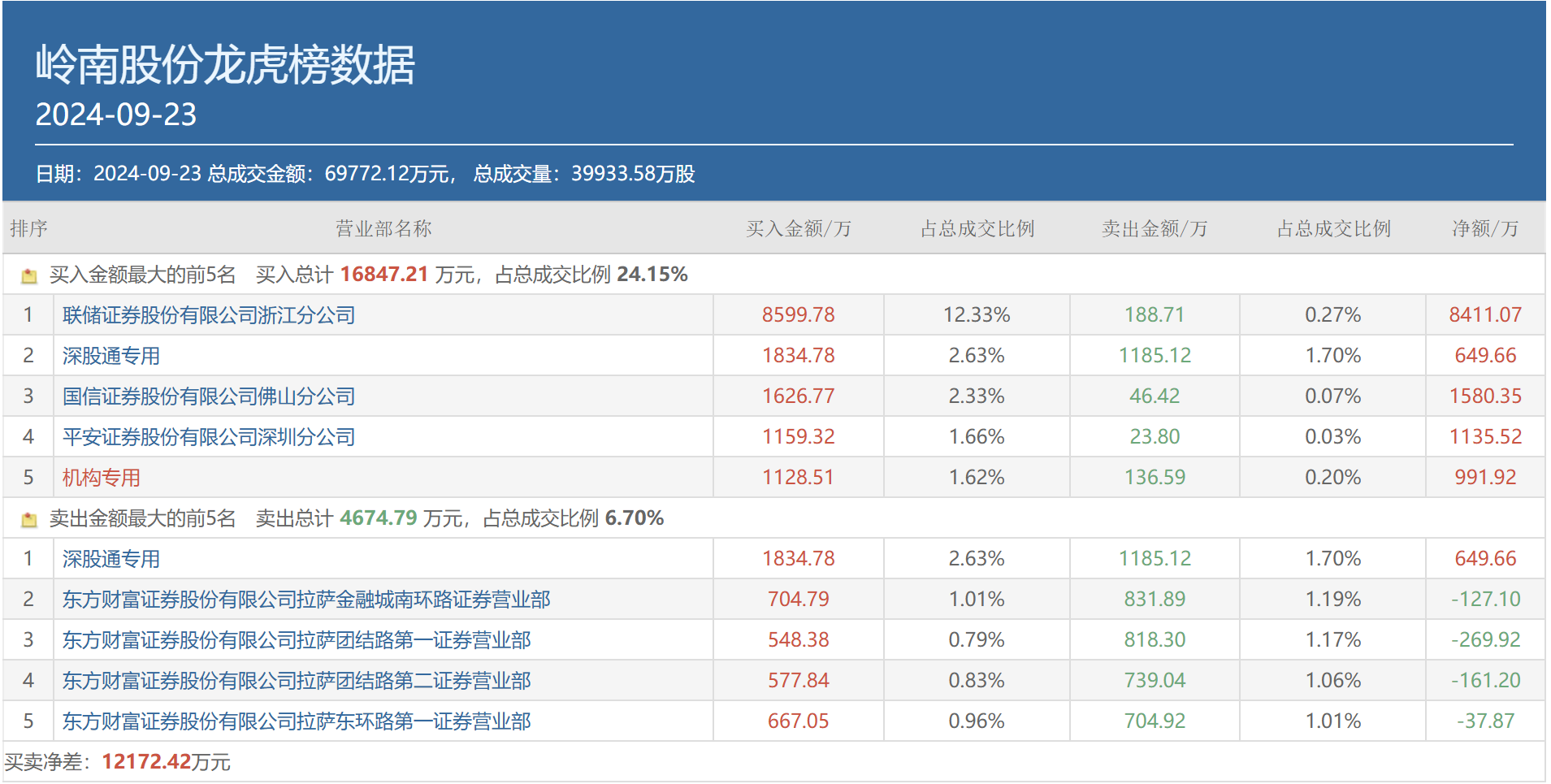The height and width of the screenshot is (784, 1551).
Task: Click sell amount 46.42
Action: tap(1155, 396)
